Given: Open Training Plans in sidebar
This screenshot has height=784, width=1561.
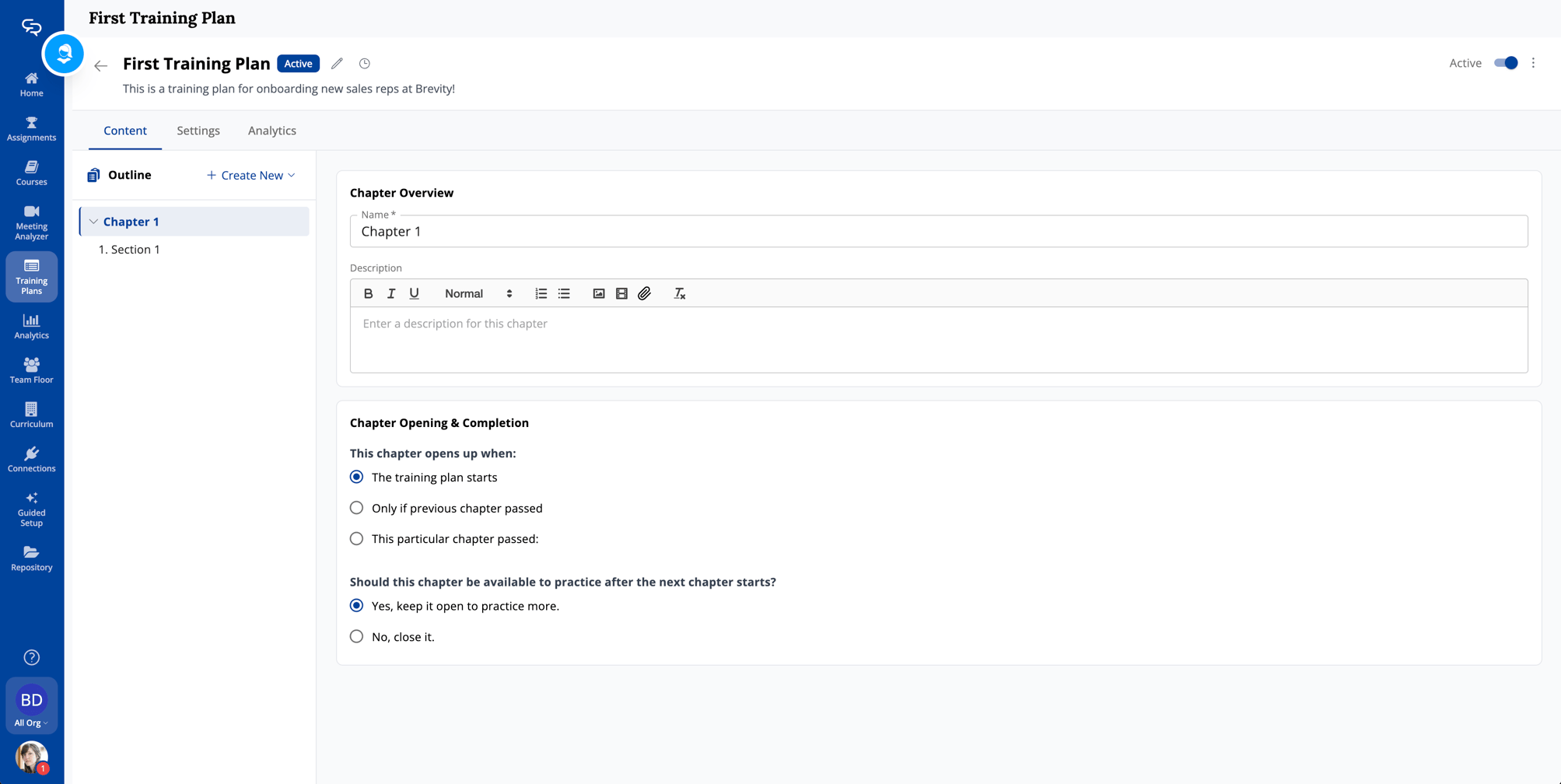Looking at the screenshot, I should coord(31,277).
